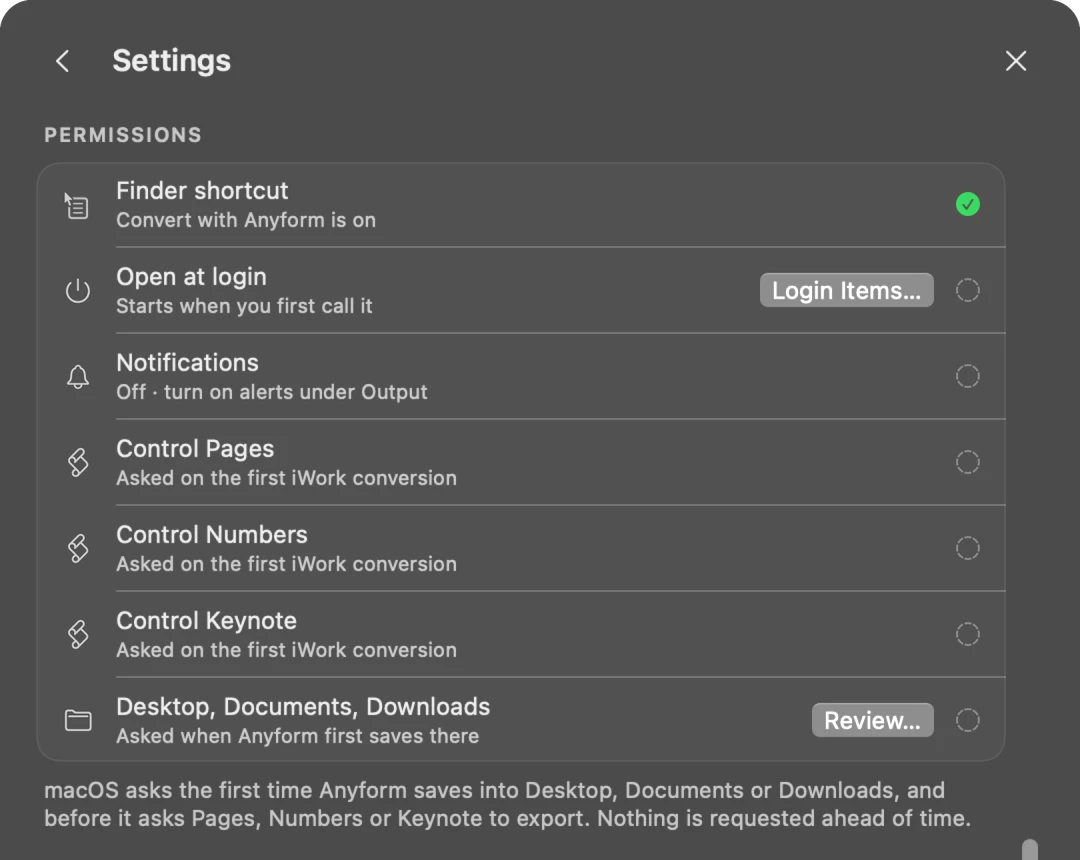
Task: Click the Notifications bell icon
Action: click(77, 377)
